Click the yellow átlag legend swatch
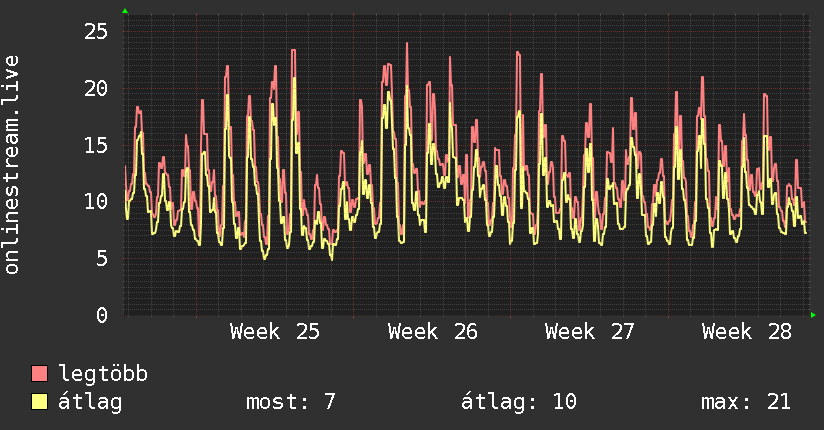The width and height of the screenshot is (824, 430). click(39, 402)
